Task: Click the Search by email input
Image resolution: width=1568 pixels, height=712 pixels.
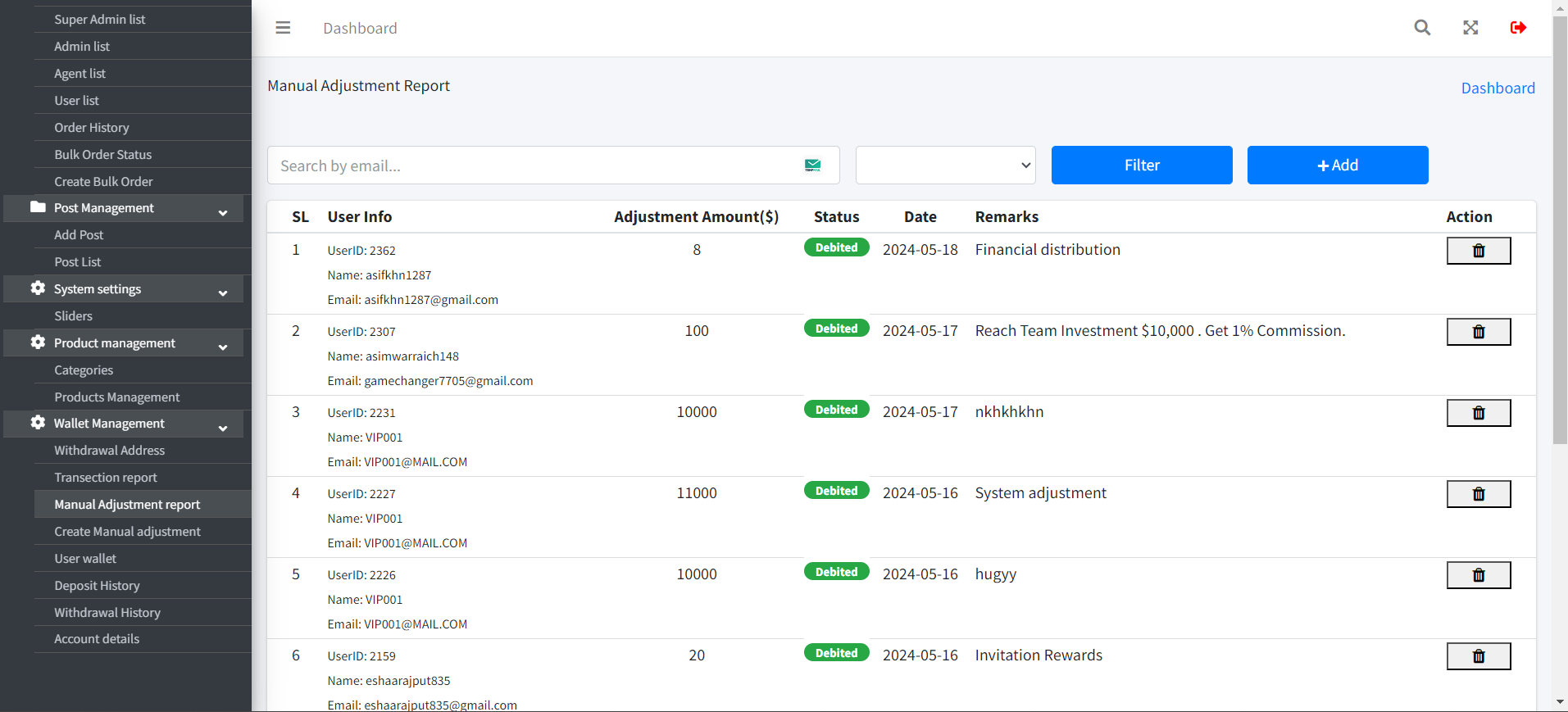Action: [x=533, y=166]
